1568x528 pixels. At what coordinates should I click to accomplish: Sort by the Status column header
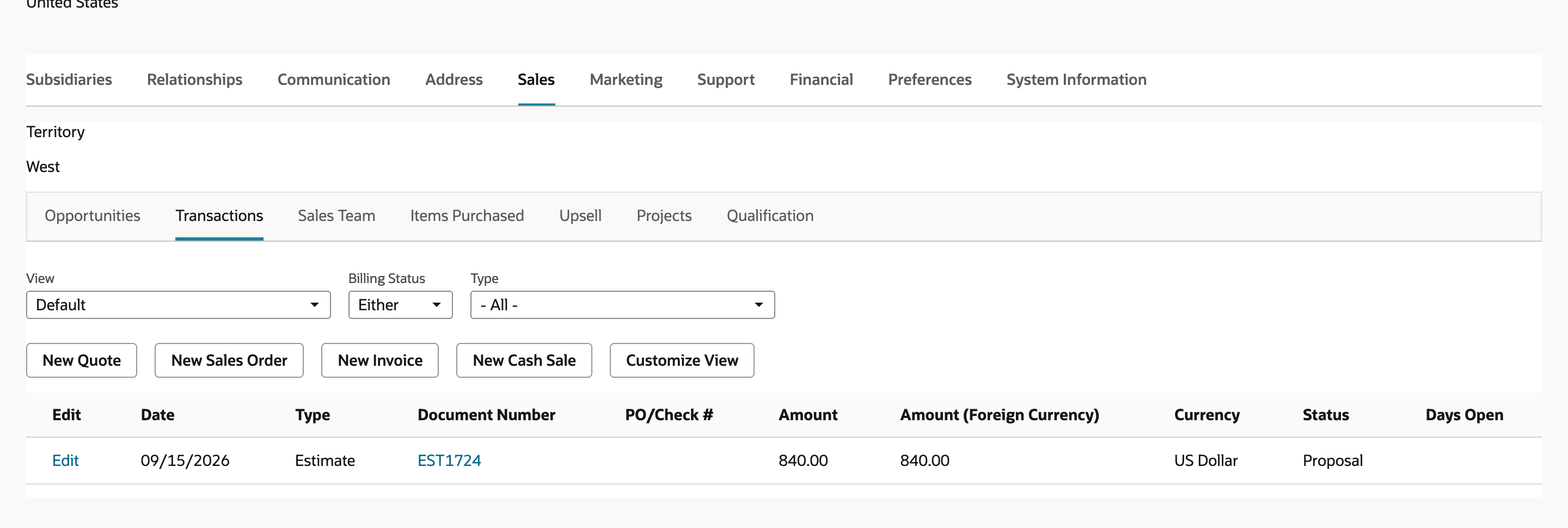(x=1326, y=415)
